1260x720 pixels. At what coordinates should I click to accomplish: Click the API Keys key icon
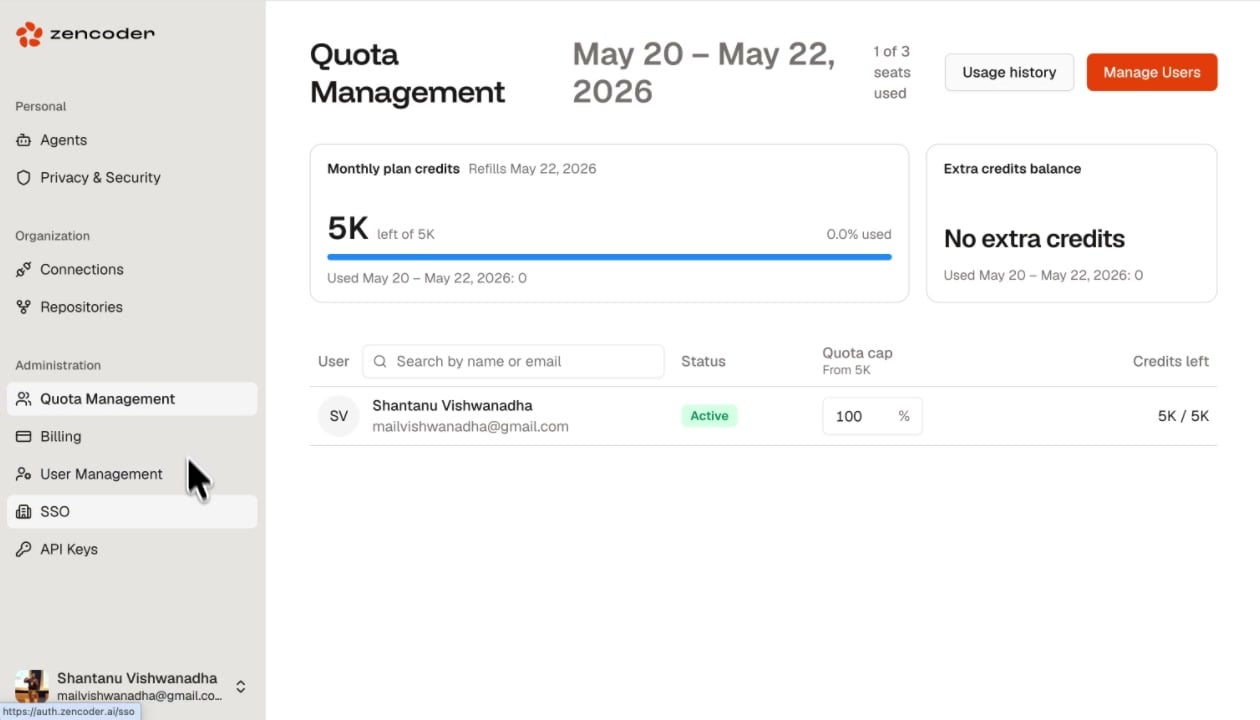click(x=24, y=549)
